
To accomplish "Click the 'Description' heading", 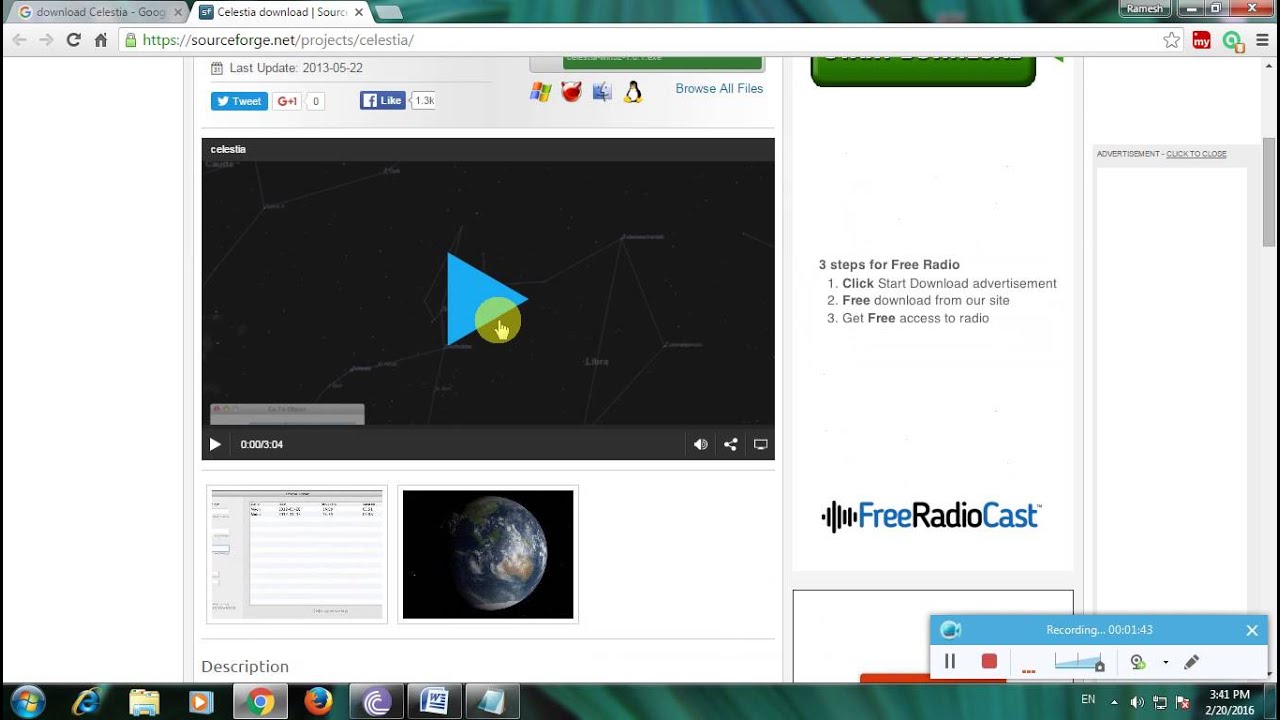I will coord(245,666).
